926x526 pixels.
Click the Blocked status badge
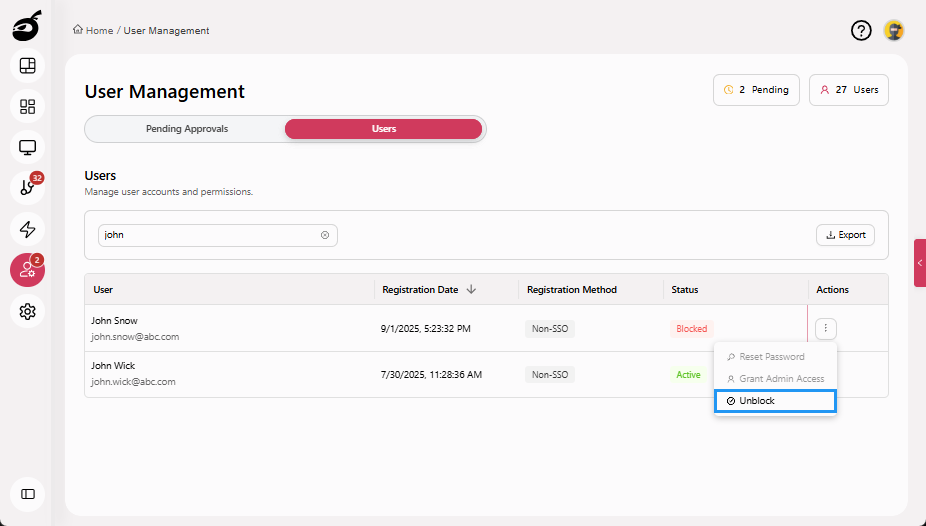(692, 329)
